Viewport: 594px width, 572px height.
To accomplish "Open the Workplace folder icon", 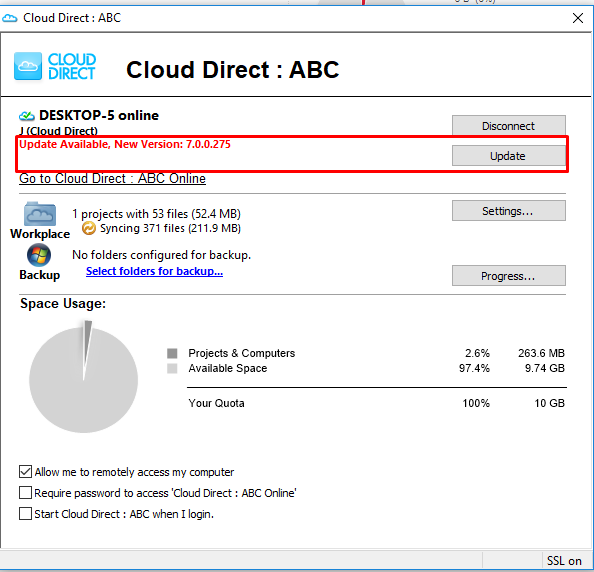I will [40, 214].
